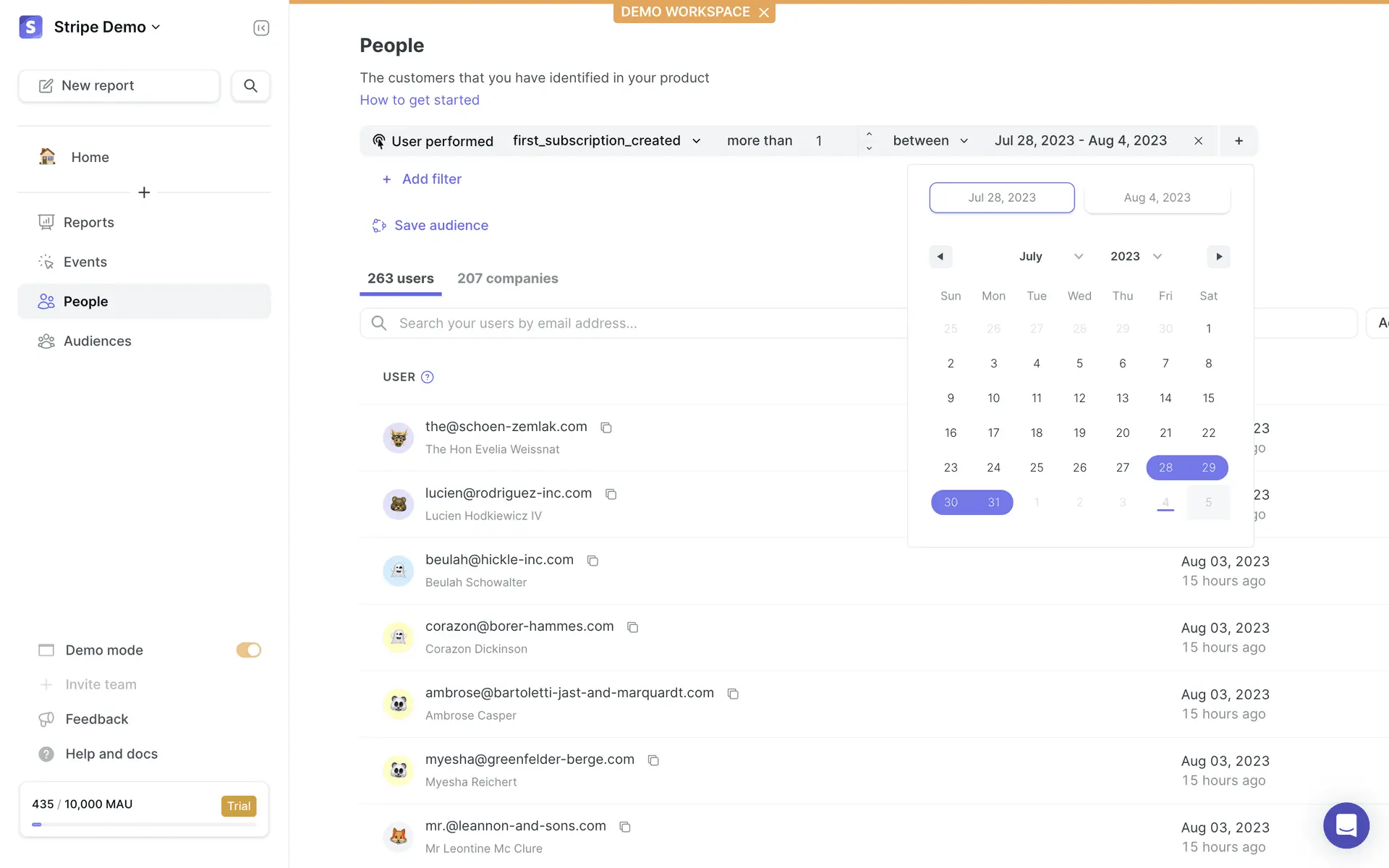The image size is (1389, 868).
Task: Add another condition with plus icon
Action: tap(1239, 141)
